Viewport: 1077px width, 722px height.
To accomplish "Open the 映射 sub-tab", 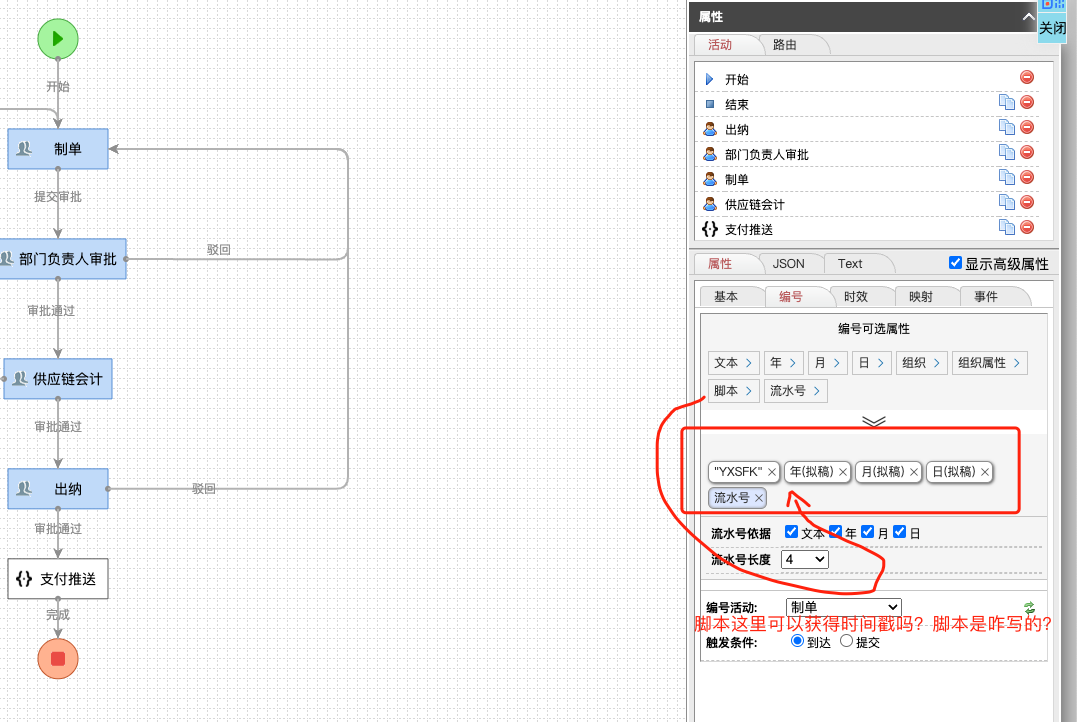I will click(921, 297).
